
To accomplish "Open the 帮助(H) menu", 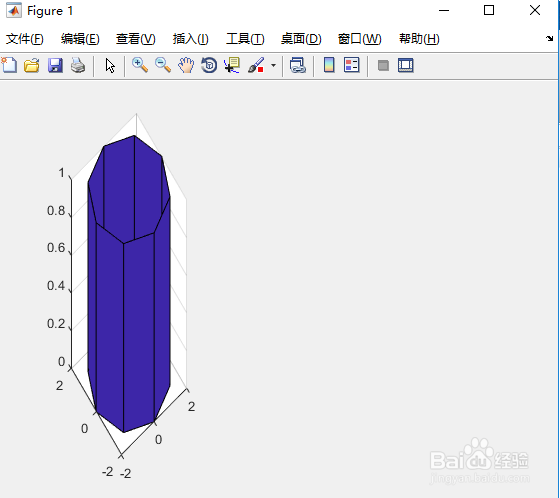I will point(419,39).
